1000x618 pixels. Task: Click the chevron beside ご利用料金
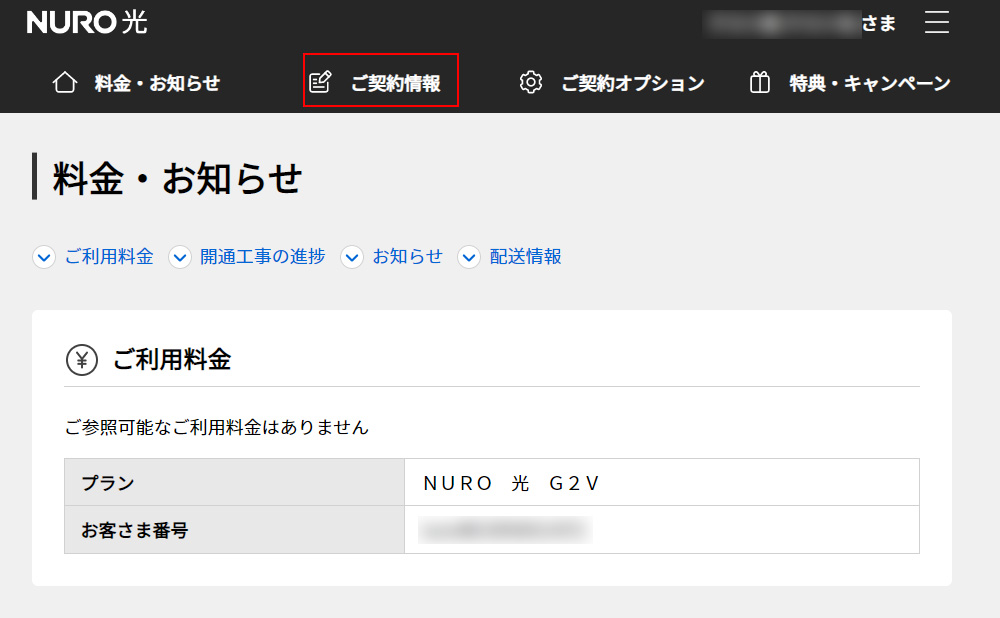click(x=44, y=257)
